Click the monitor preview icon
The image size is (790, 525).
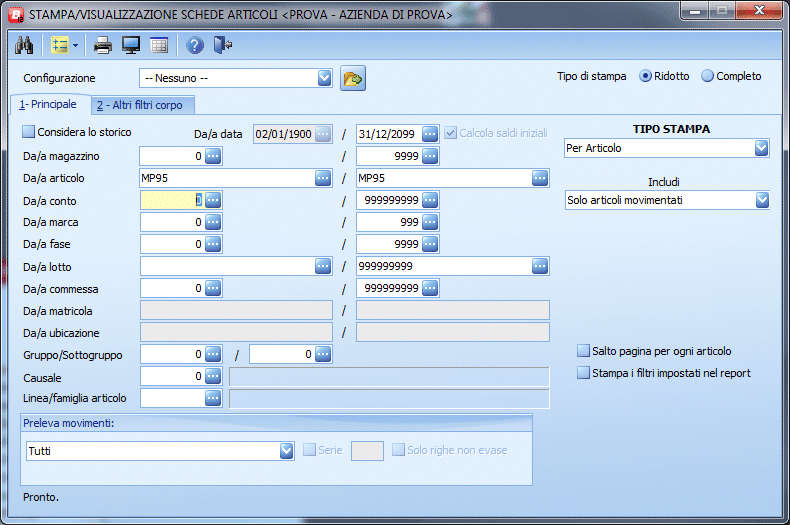[131, 45]
